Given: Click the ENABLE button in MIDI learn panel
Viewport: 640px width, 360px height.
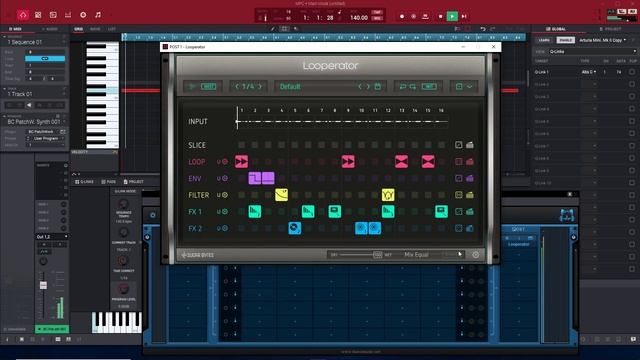Looking at the screenshot, I should click(565, 40).
